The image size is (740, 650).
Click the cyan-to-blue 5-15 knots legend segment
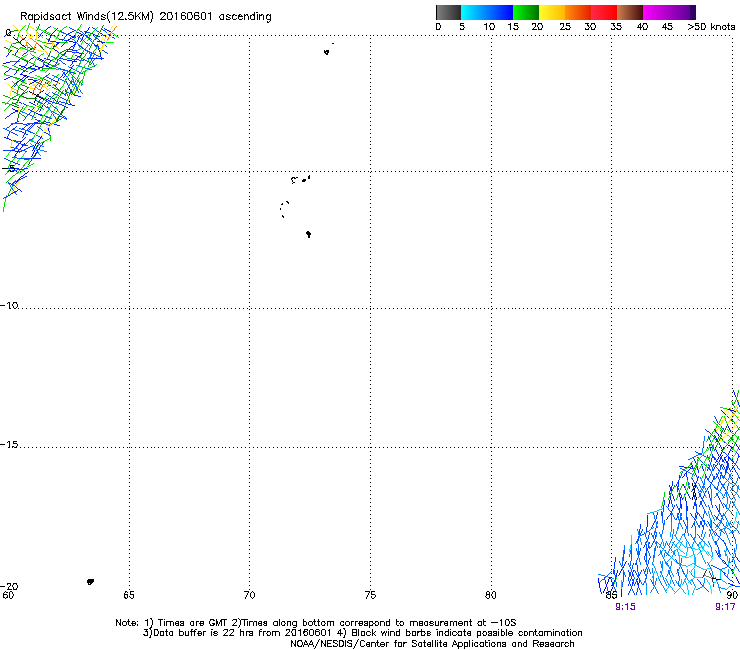click(487, 12)
